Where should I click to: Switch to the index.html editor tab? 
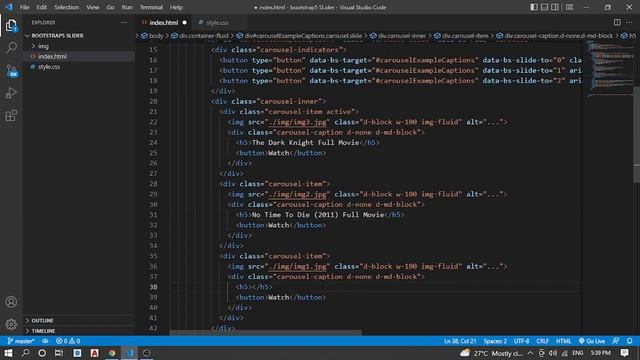pyautogui.click(x=164, y=22)
